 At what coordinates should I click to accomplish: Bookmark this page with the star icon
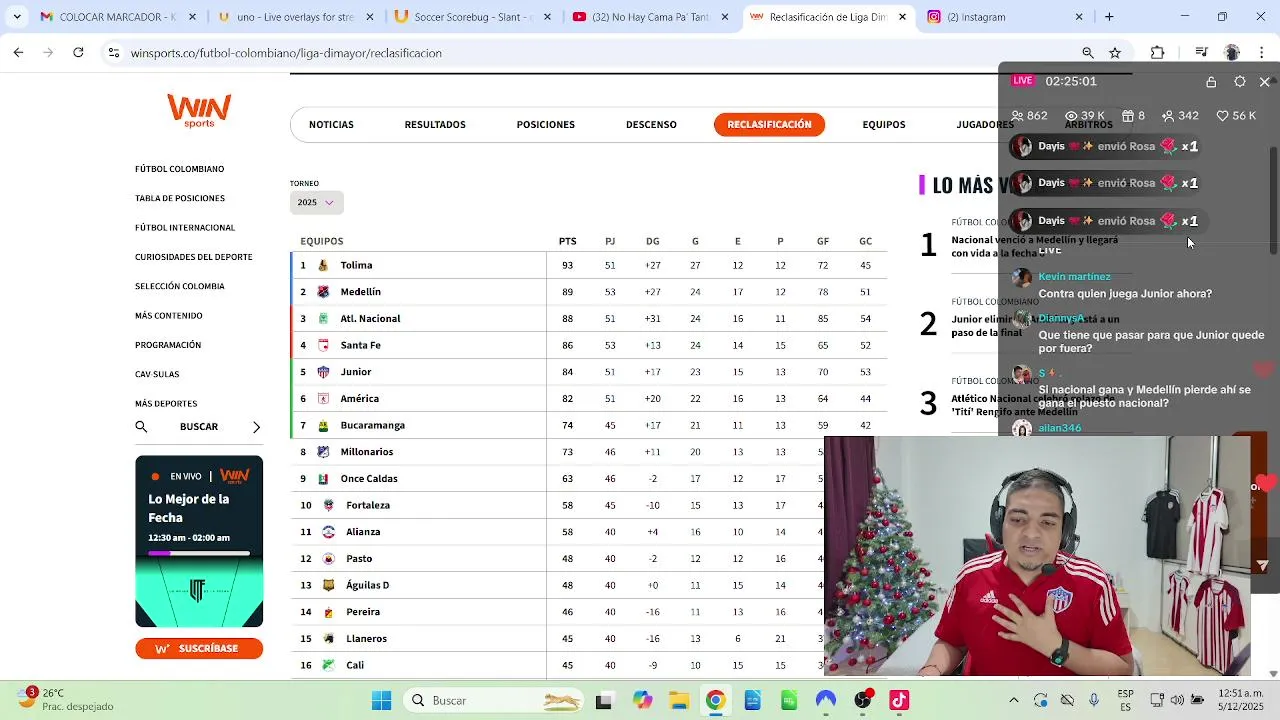[1115, 53]
